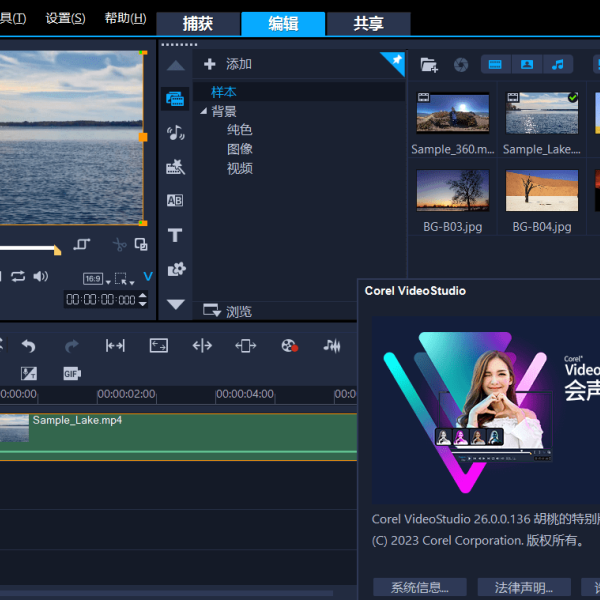
Task: Click the enlarge preview window icon
Action: coord(141,244)
